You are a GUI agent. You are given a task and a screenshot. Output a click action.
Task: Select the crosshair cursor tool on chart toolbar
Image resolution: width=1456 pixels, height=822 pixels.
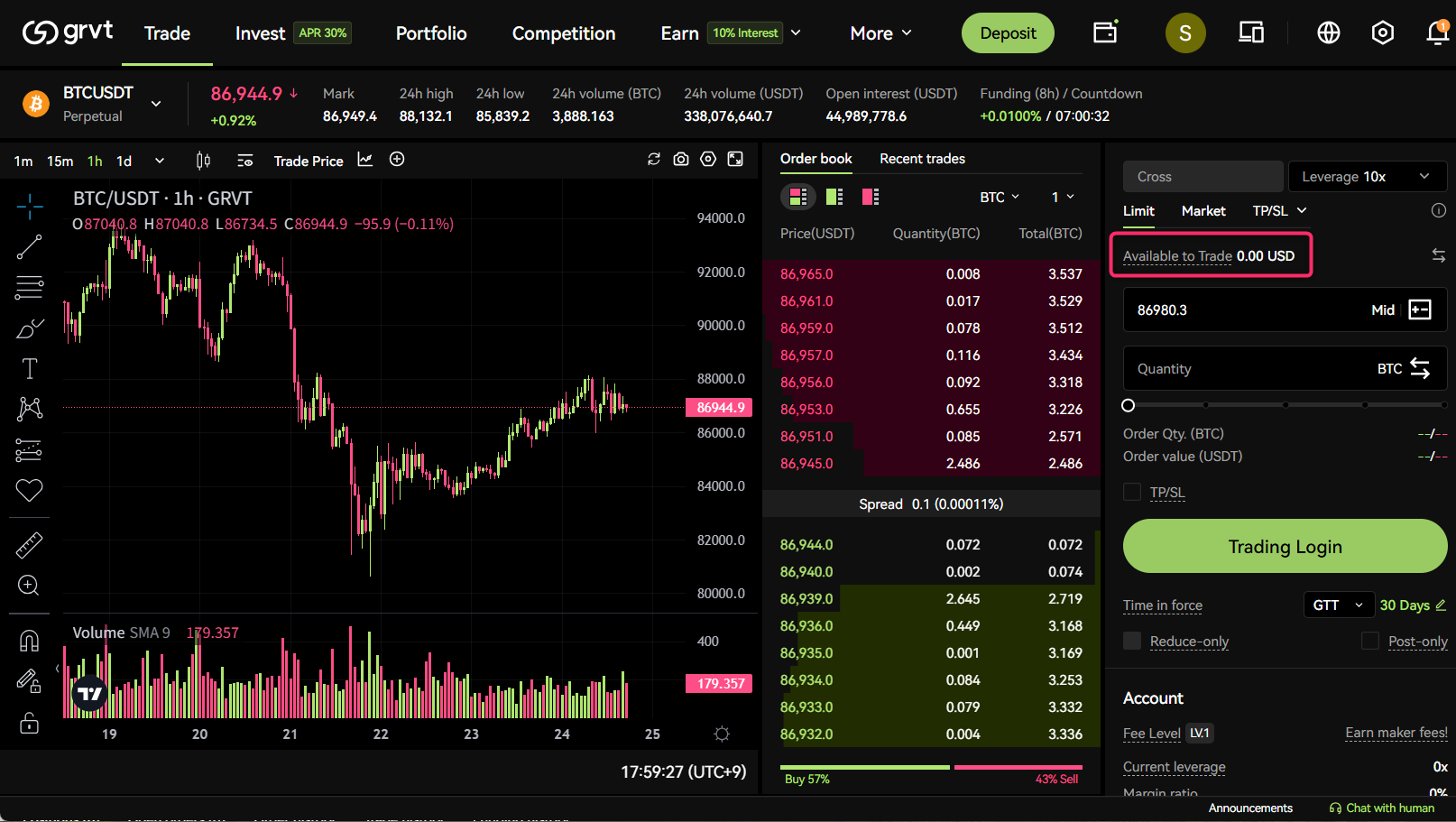29,206
